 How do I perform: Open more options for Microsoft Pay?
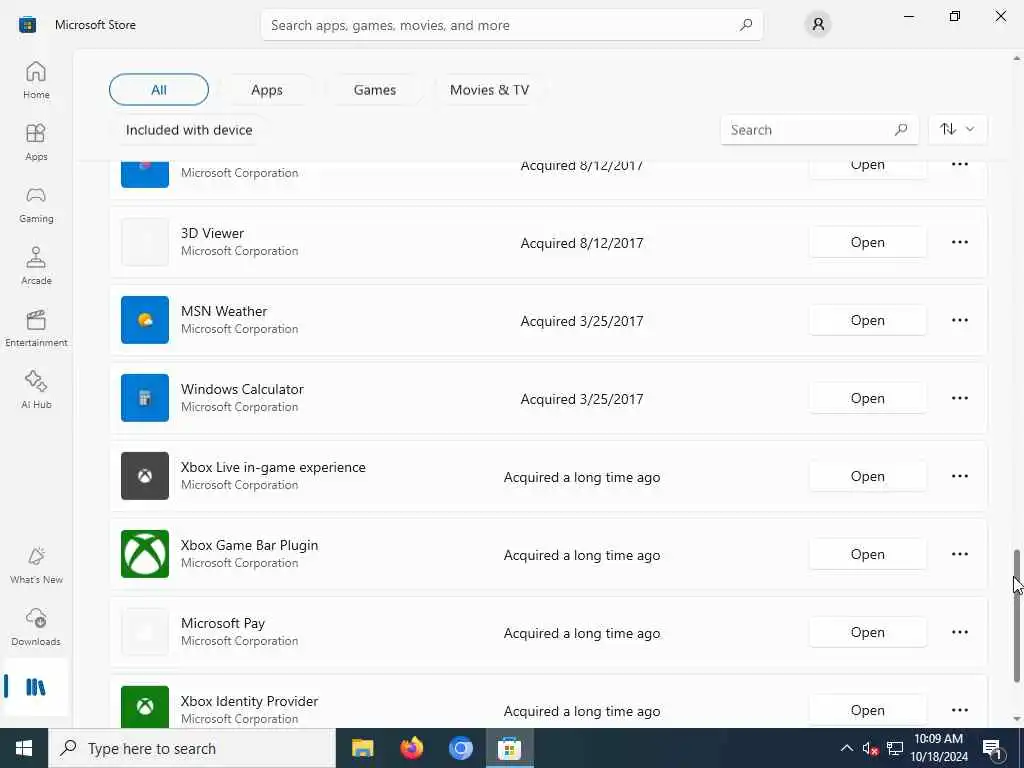pos(959,632)
